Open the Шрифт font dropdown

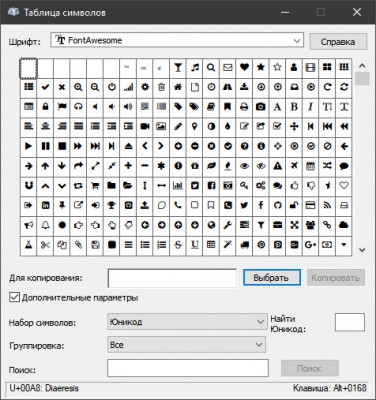pos(177,41)
